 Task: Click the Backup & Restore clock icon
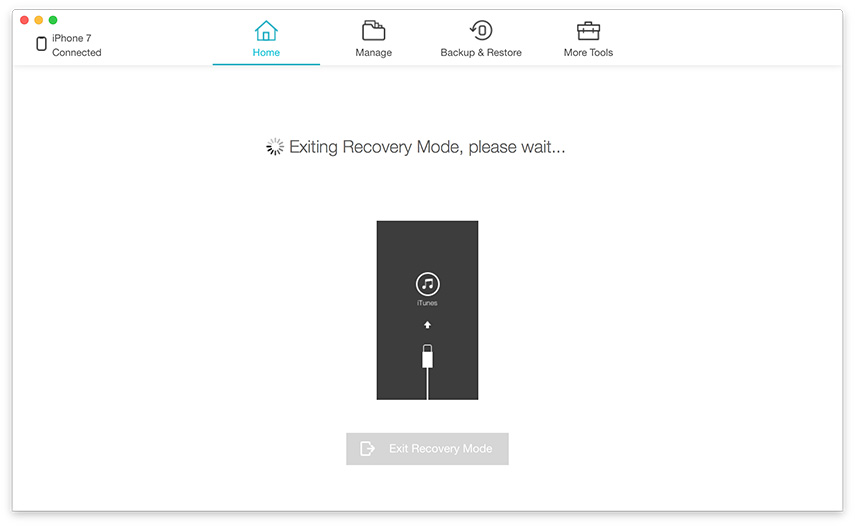(481, 30)
